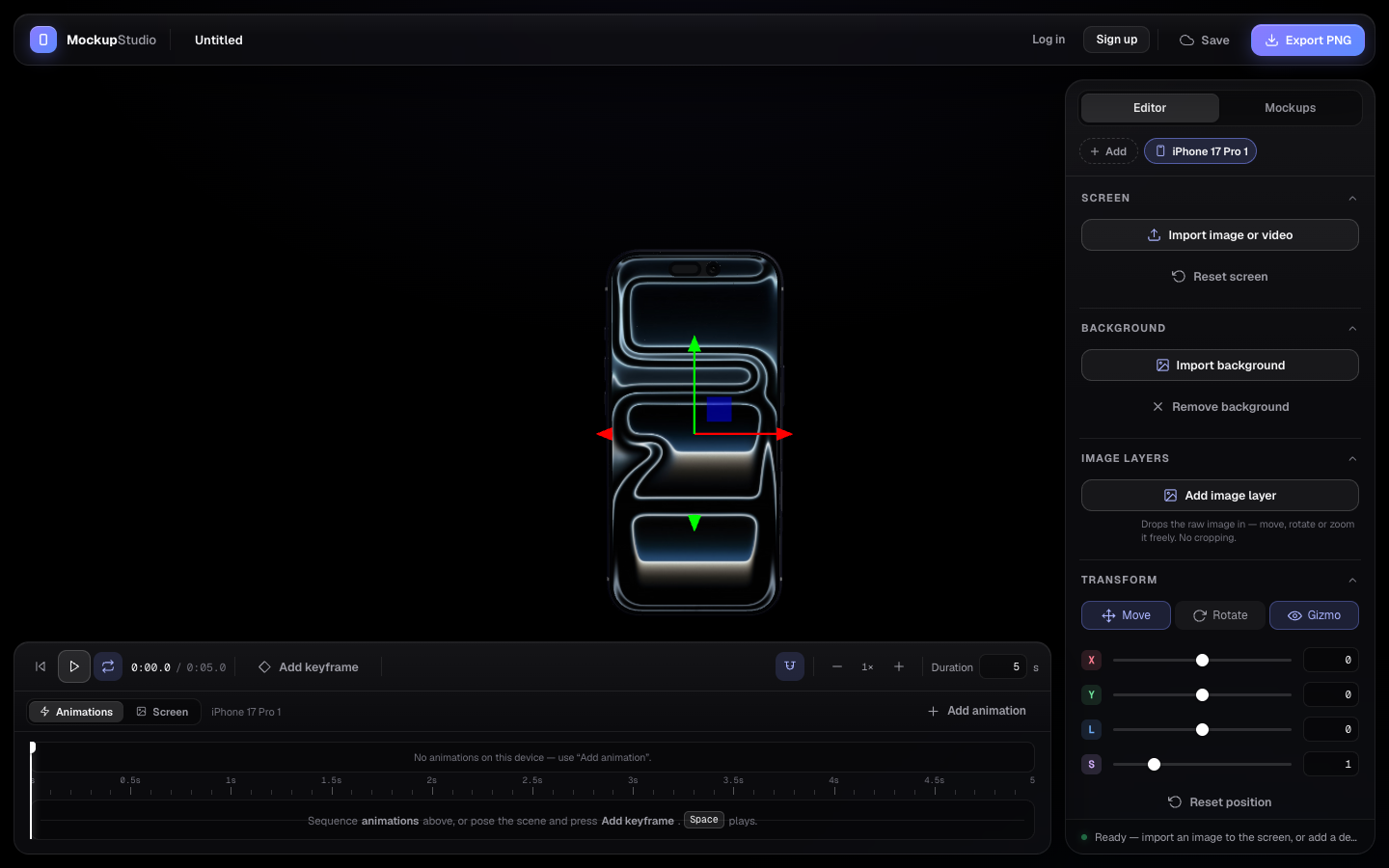Click the Add device chip

[1108, 151]
